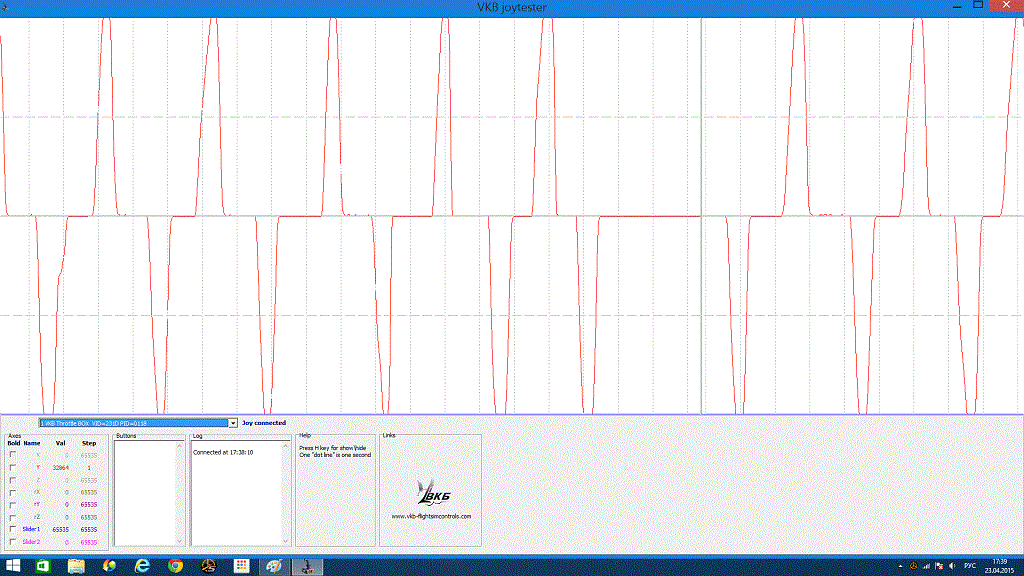Tick the Bold checkbox for rZ axis

13,517
